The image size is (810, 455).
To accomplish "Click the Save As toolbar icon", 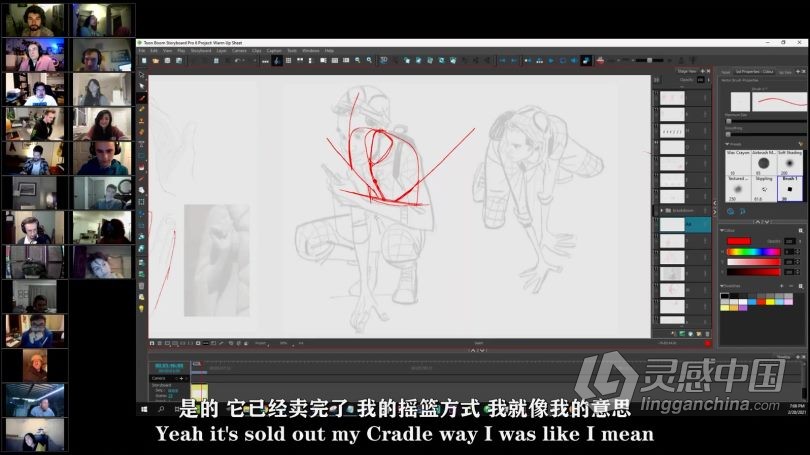I will click(179, 60).
